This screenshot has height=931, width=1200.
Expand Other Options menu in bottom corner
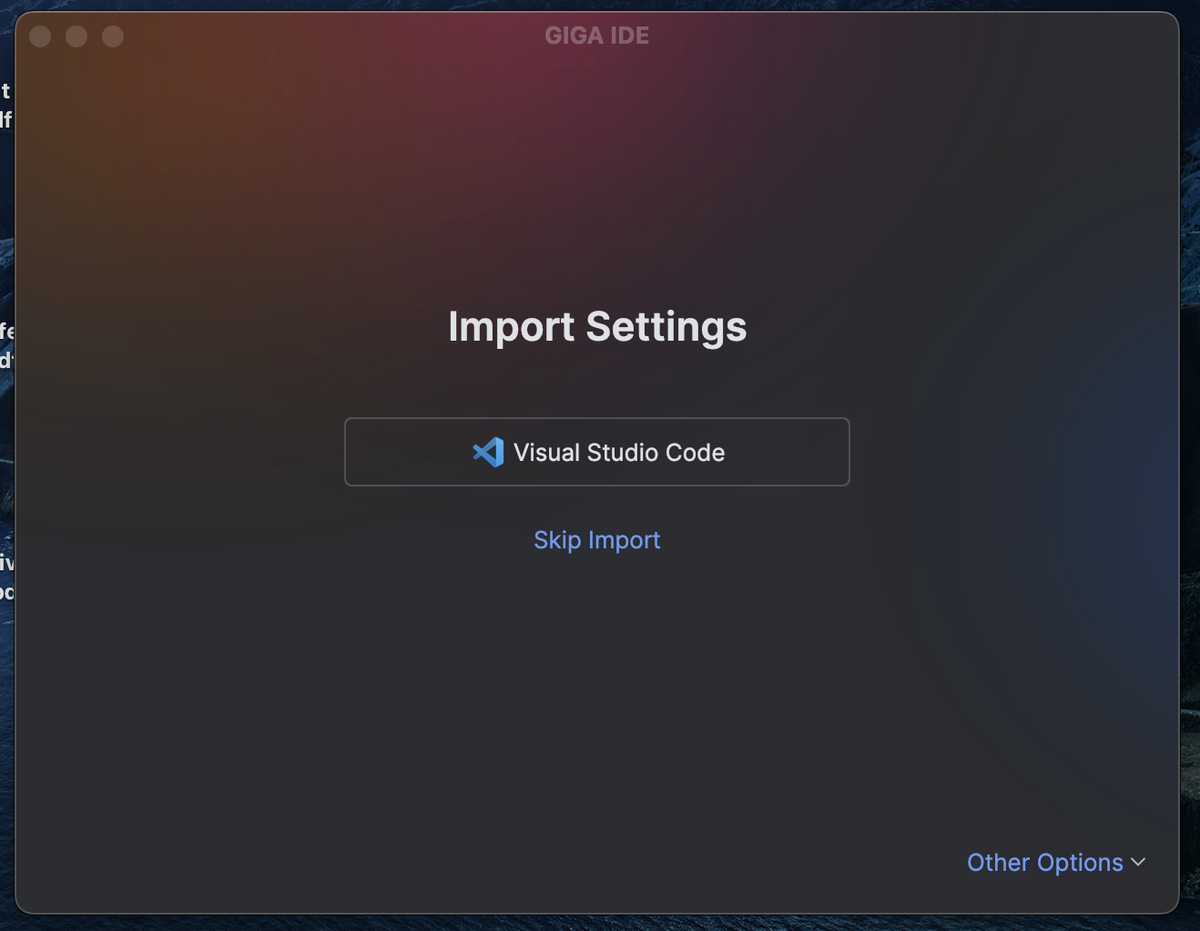[x=1055, y=862]
